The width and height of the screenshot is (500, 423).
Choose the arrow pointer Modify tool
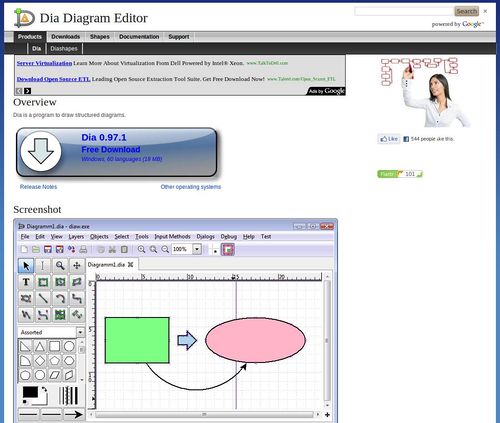click(26, 266)
